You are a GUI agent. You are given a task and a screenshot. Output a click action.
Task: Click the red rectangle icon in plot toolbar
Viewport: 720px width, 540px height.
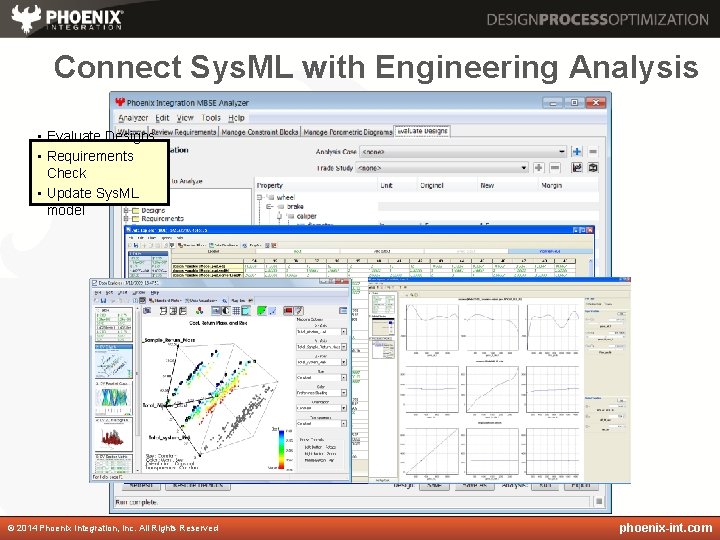288,311
